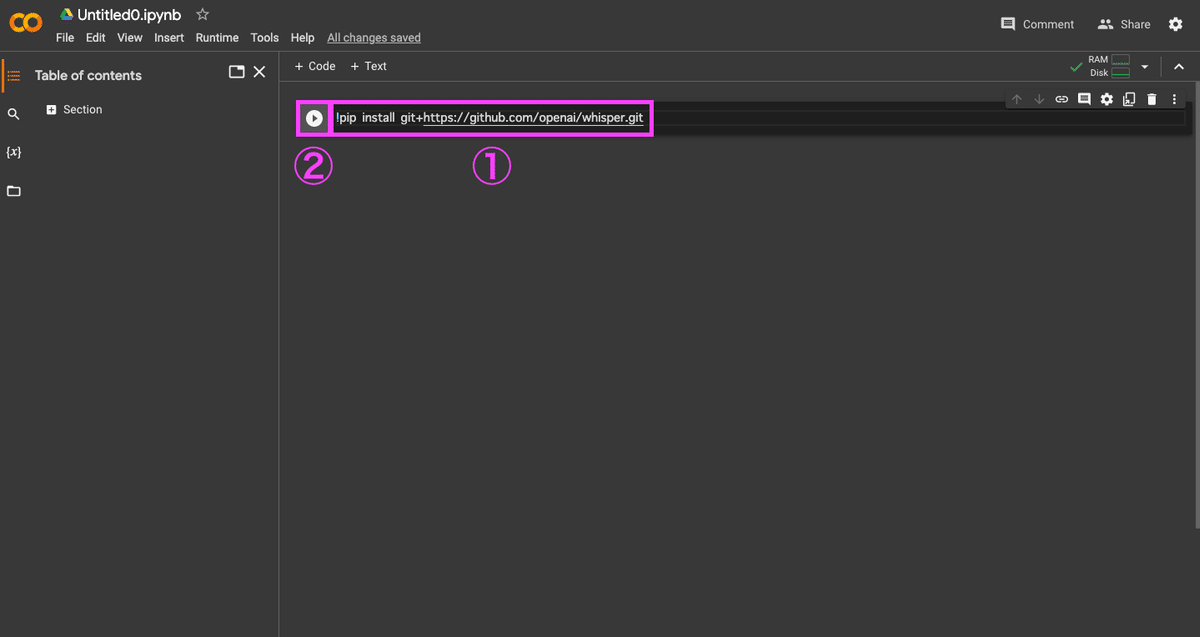The height and width of the screenshot is (637, 1200).
Task: Copy link to the cell
Action: pyautogui.click(x=1062, y=99)
